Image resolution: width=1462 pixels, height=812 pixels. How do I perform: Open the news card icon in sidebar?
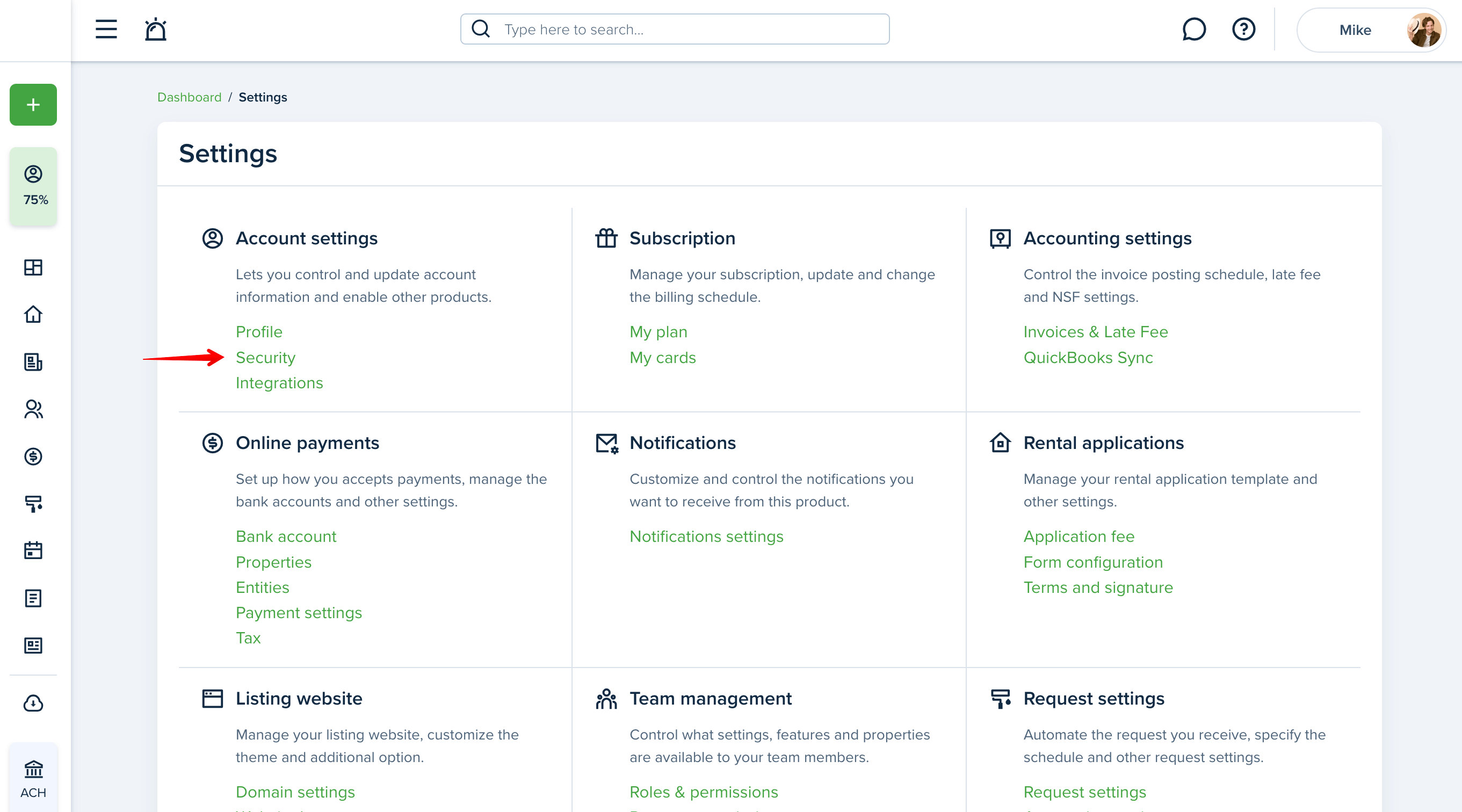coord(33,645)
